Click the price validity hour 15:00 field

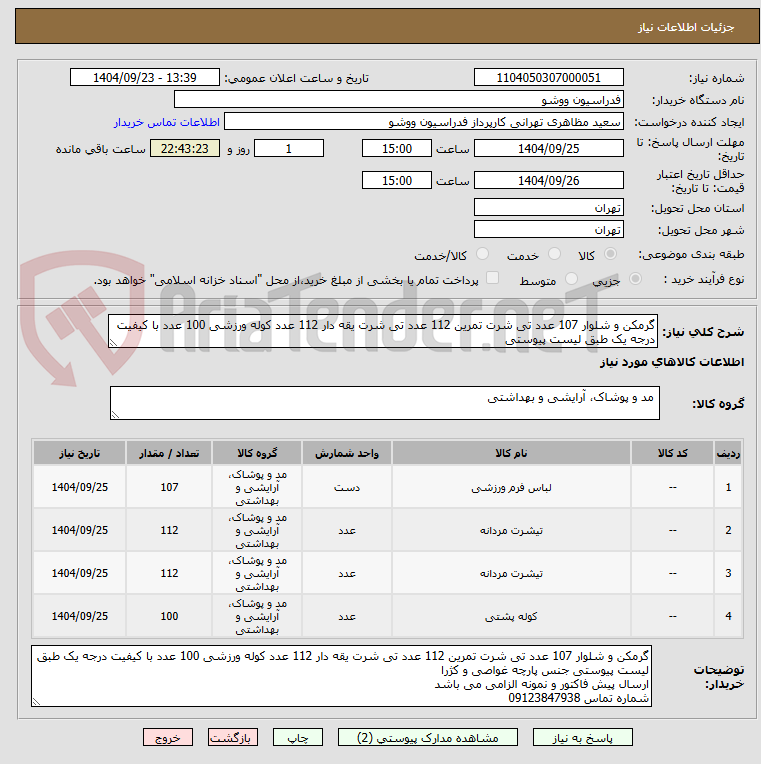tap(397, 180)
